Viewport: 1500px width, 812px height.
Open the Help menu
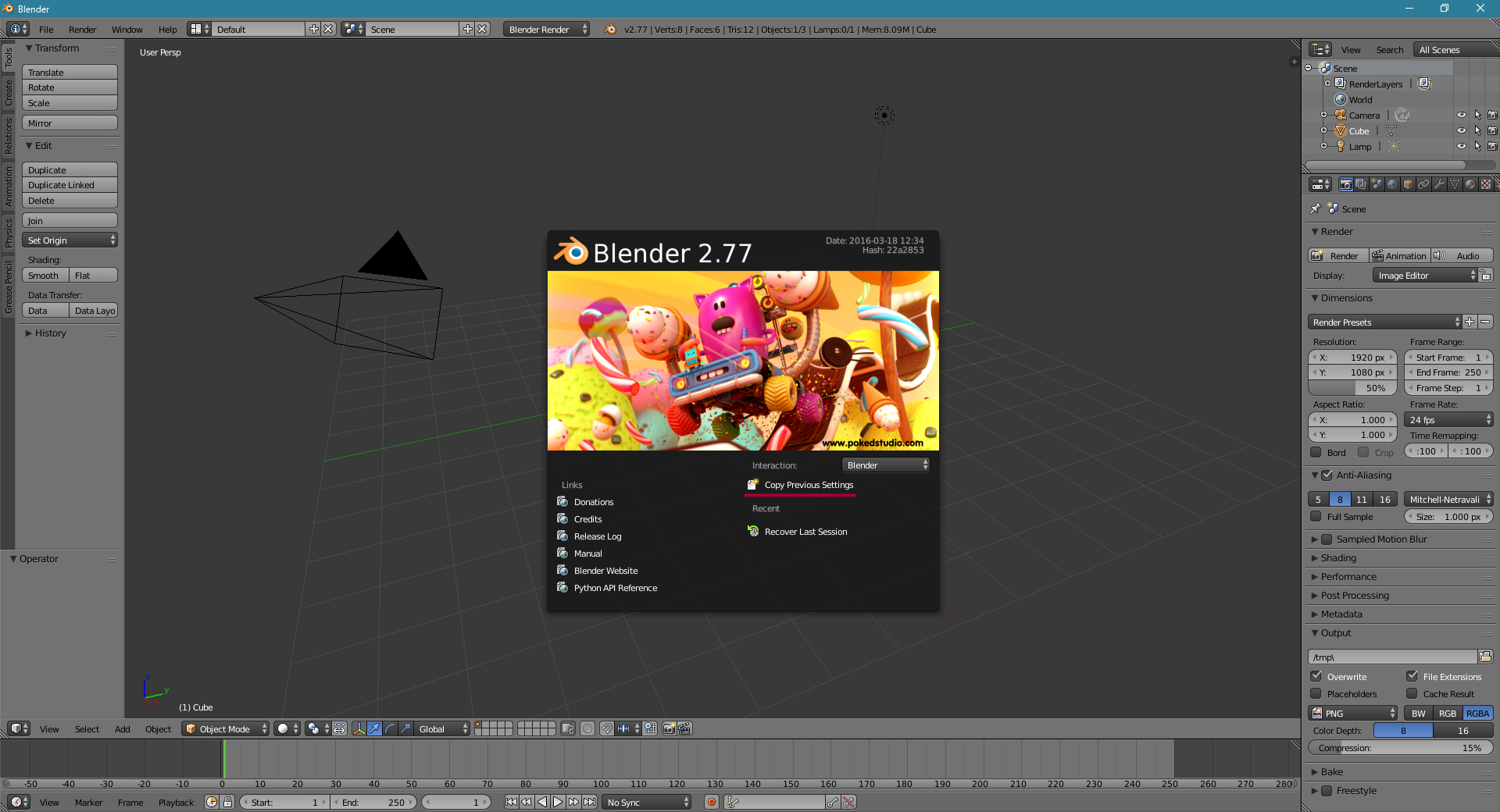pyautogui.click(x=167, y=29)
